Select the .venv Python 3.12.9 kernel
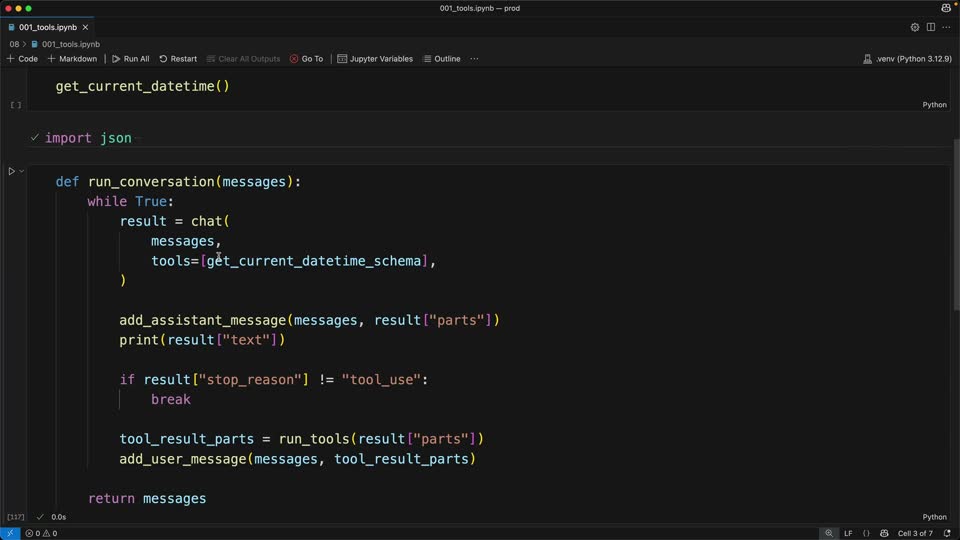The width and height of the screenshot is (960, 540). [x=907, y=59]
